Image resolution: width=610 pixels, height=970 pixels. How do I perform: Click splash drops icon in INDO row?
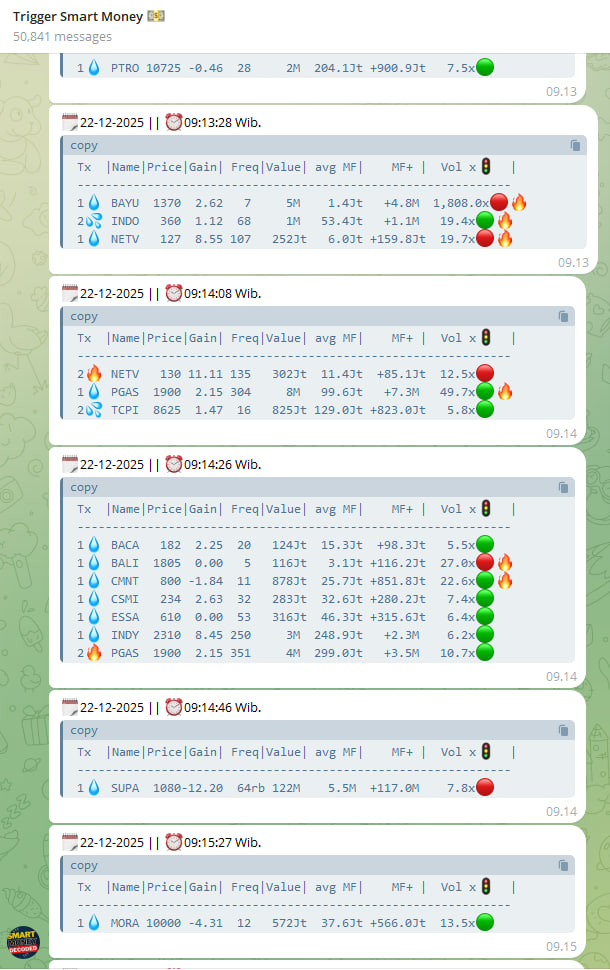click(94, 221)
